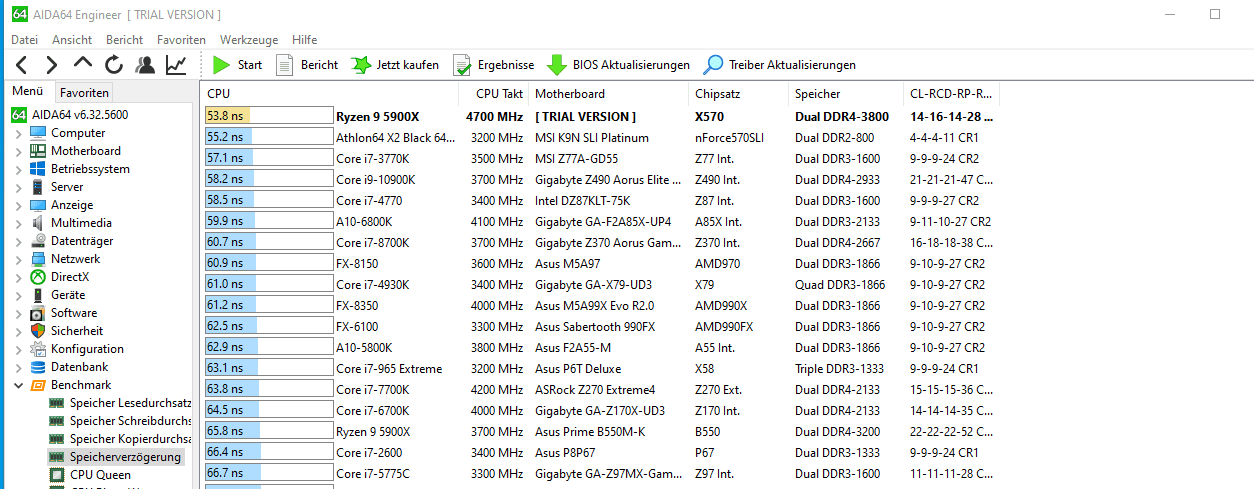
Task: Switch to the Favoriten tab
Action: pos(84,93)
